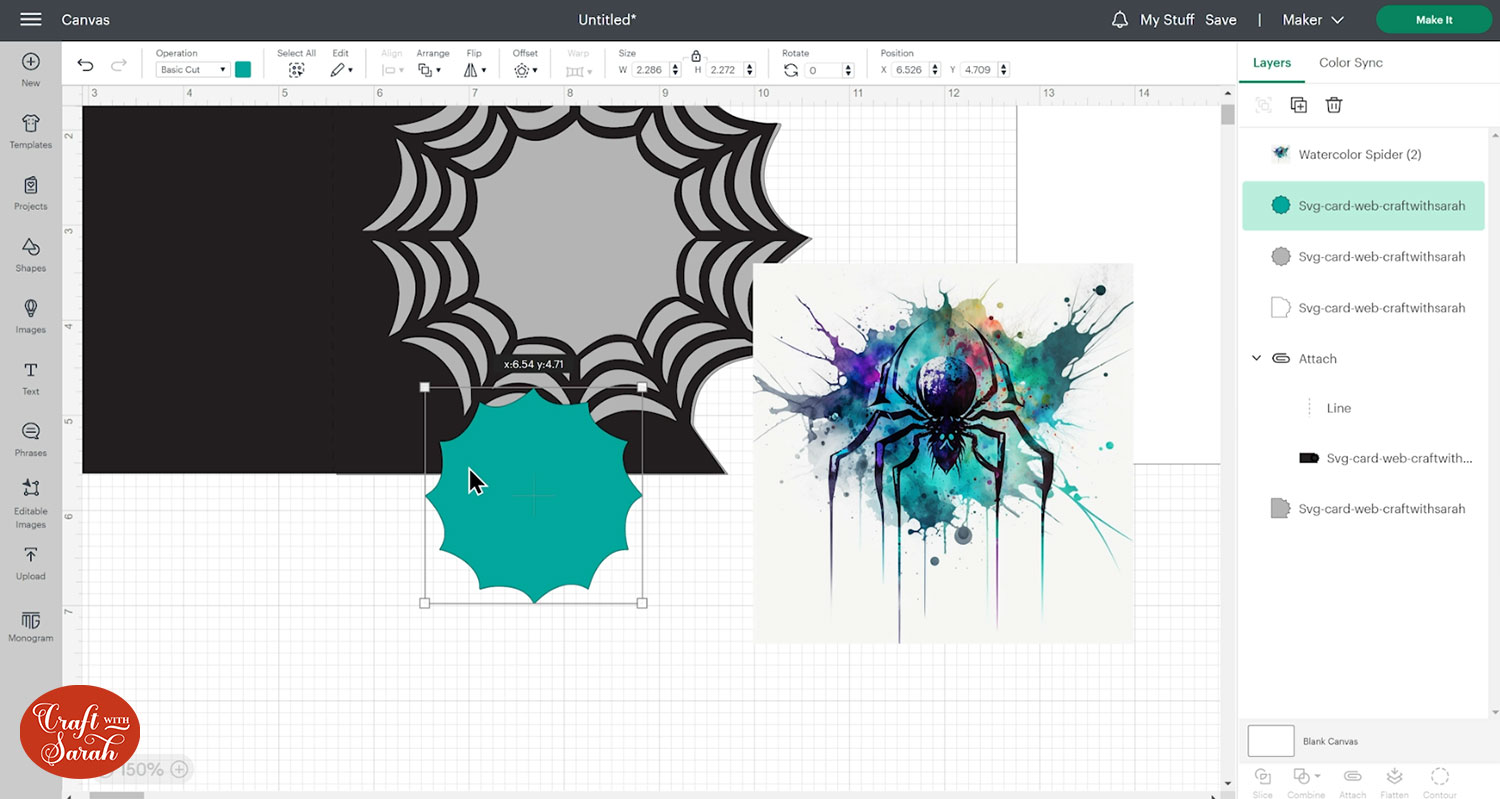The height and width of the screenshot is (799, 1500).
Task: Click the Slice icon under the layers
Action: (1263, 775)
